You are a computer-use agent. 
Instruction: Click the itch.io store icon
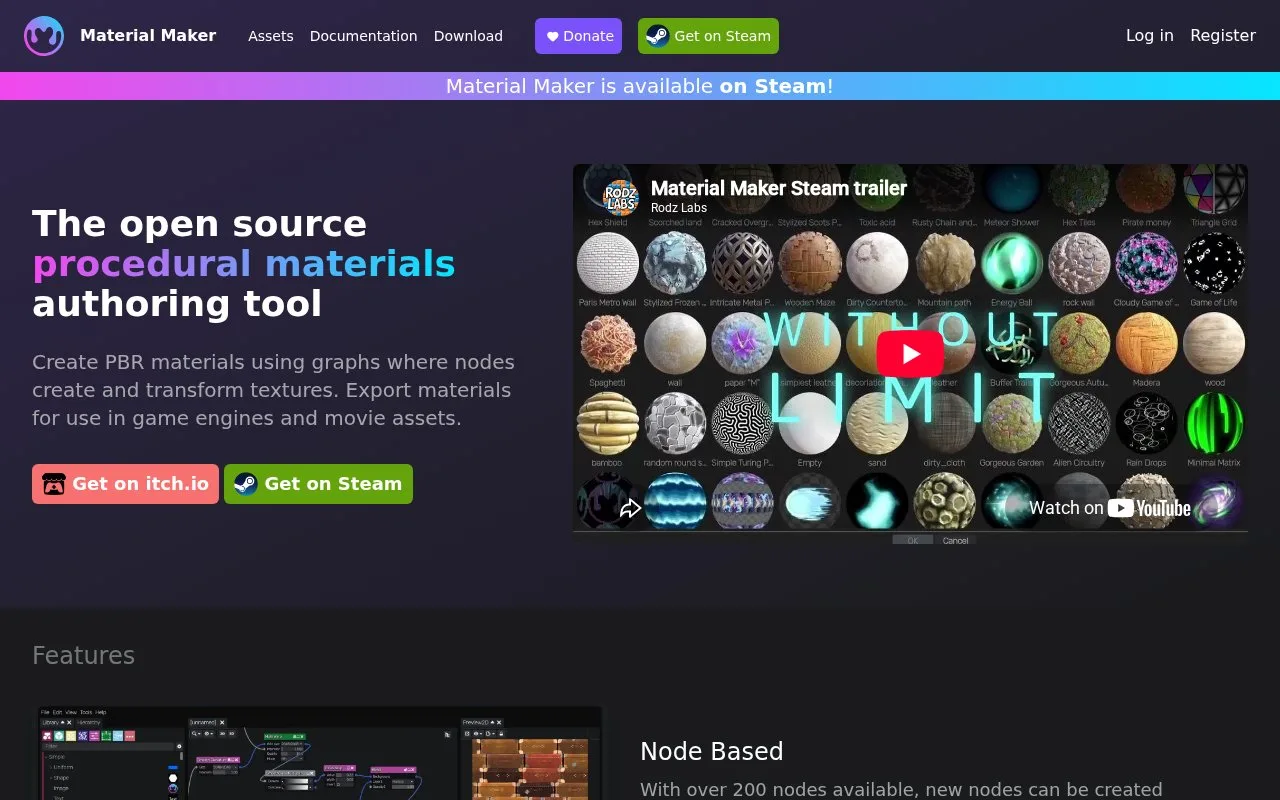[x=54, y=484]
